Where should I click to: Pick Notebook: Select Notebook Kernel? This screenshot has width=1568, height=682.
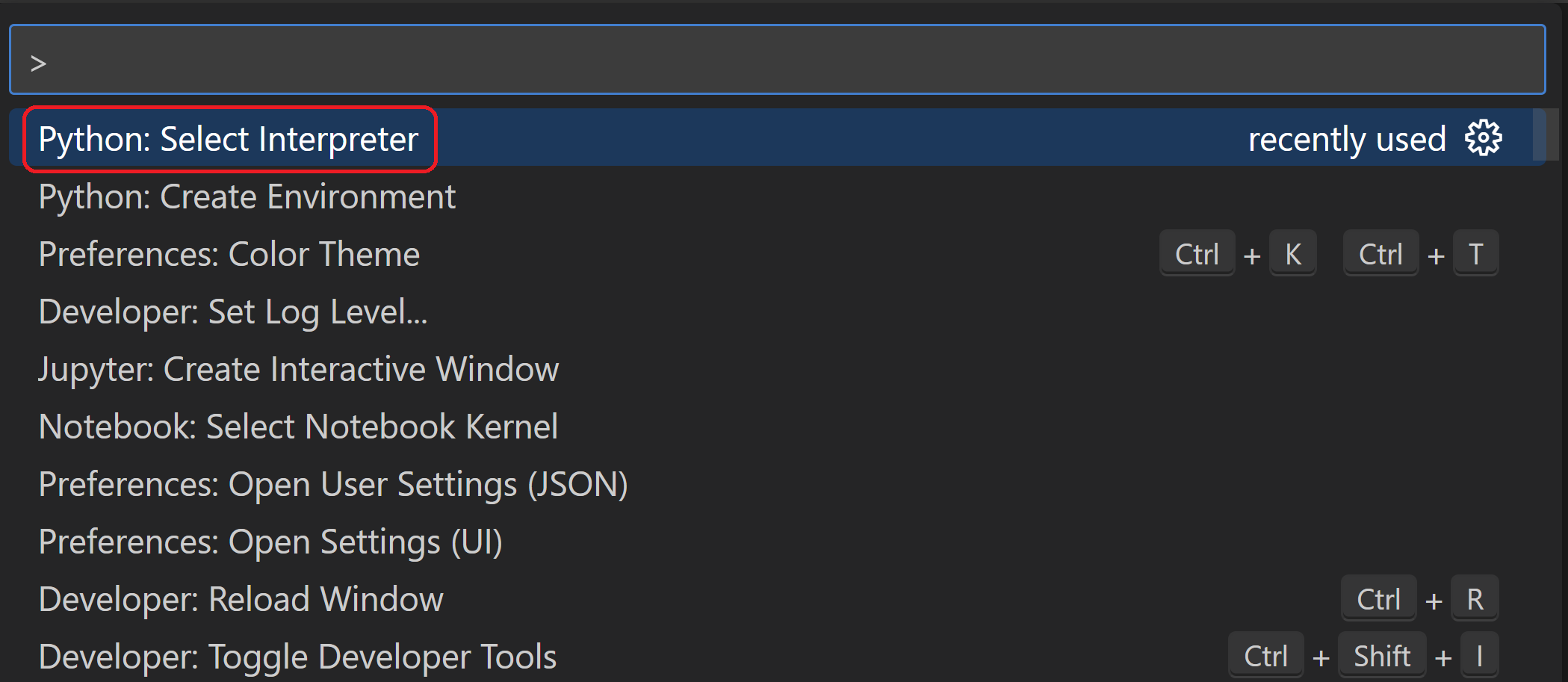[297, 427]
